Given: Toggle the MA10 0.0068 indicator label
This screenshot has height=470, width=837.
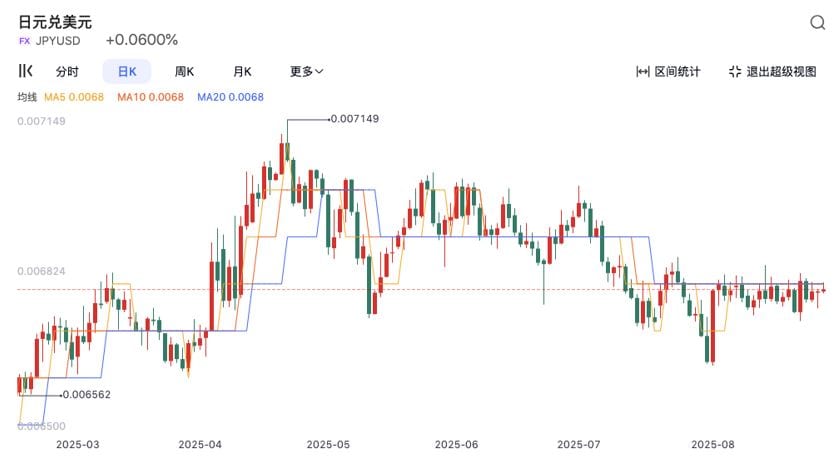Looking at the screenshot, I should 150,97.
